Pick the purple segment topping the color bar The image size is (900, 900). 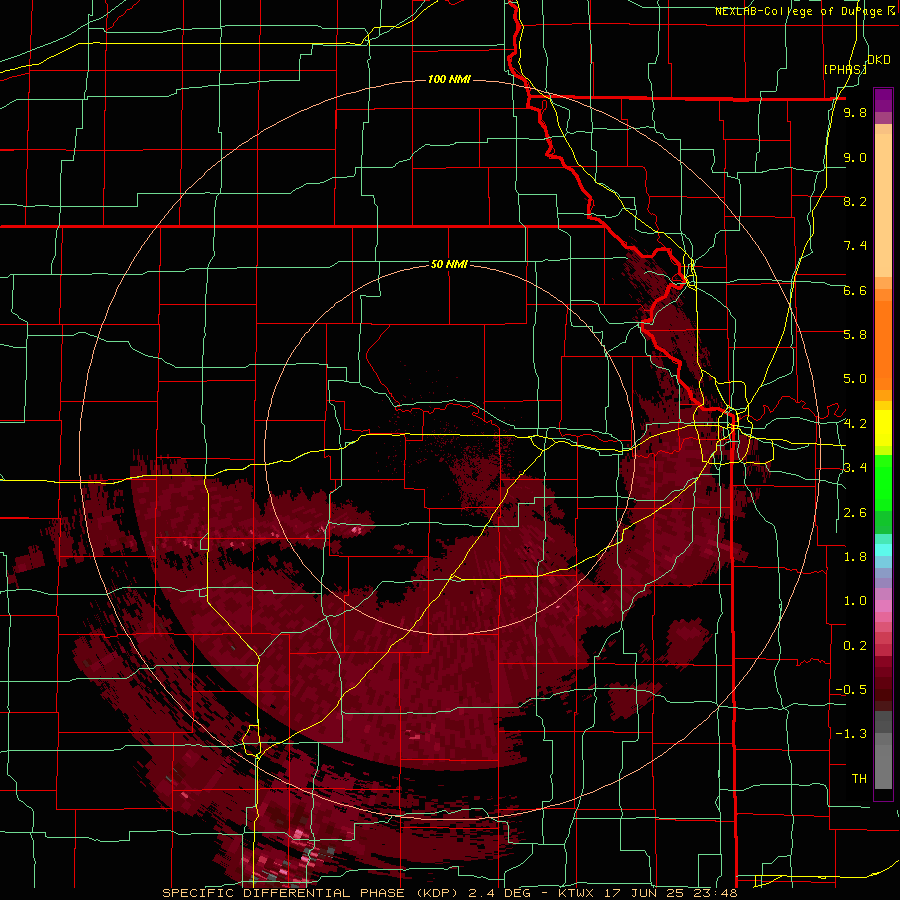pyautogui.click(x=883, y=101)
